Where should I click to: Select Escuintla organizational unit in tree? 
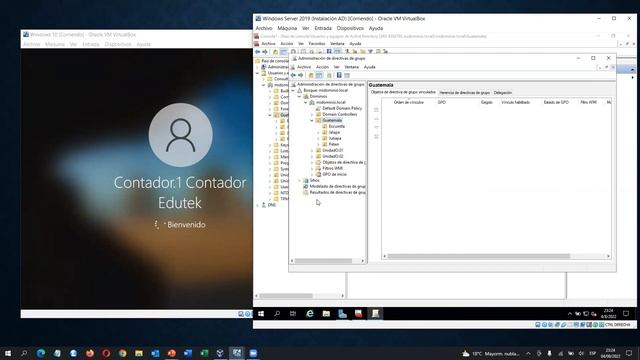336,127
